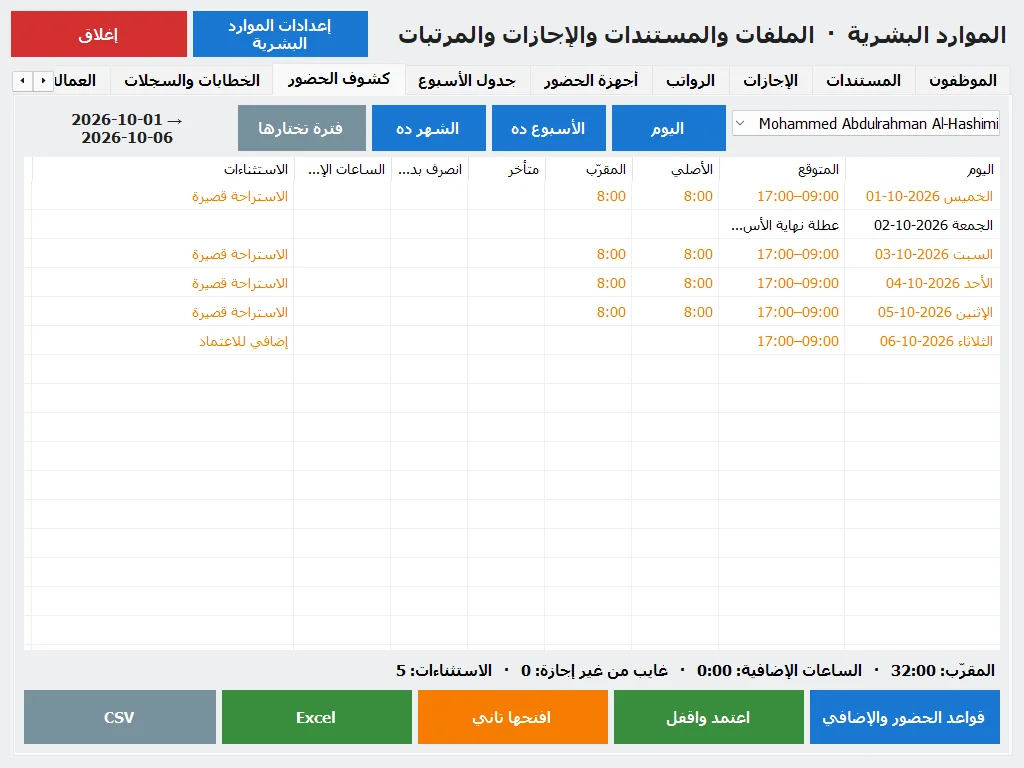The width and height of the screenshot is (1024, 768).
Task: Click the الاستثناءات column header
Action: [x=163, y=170]
